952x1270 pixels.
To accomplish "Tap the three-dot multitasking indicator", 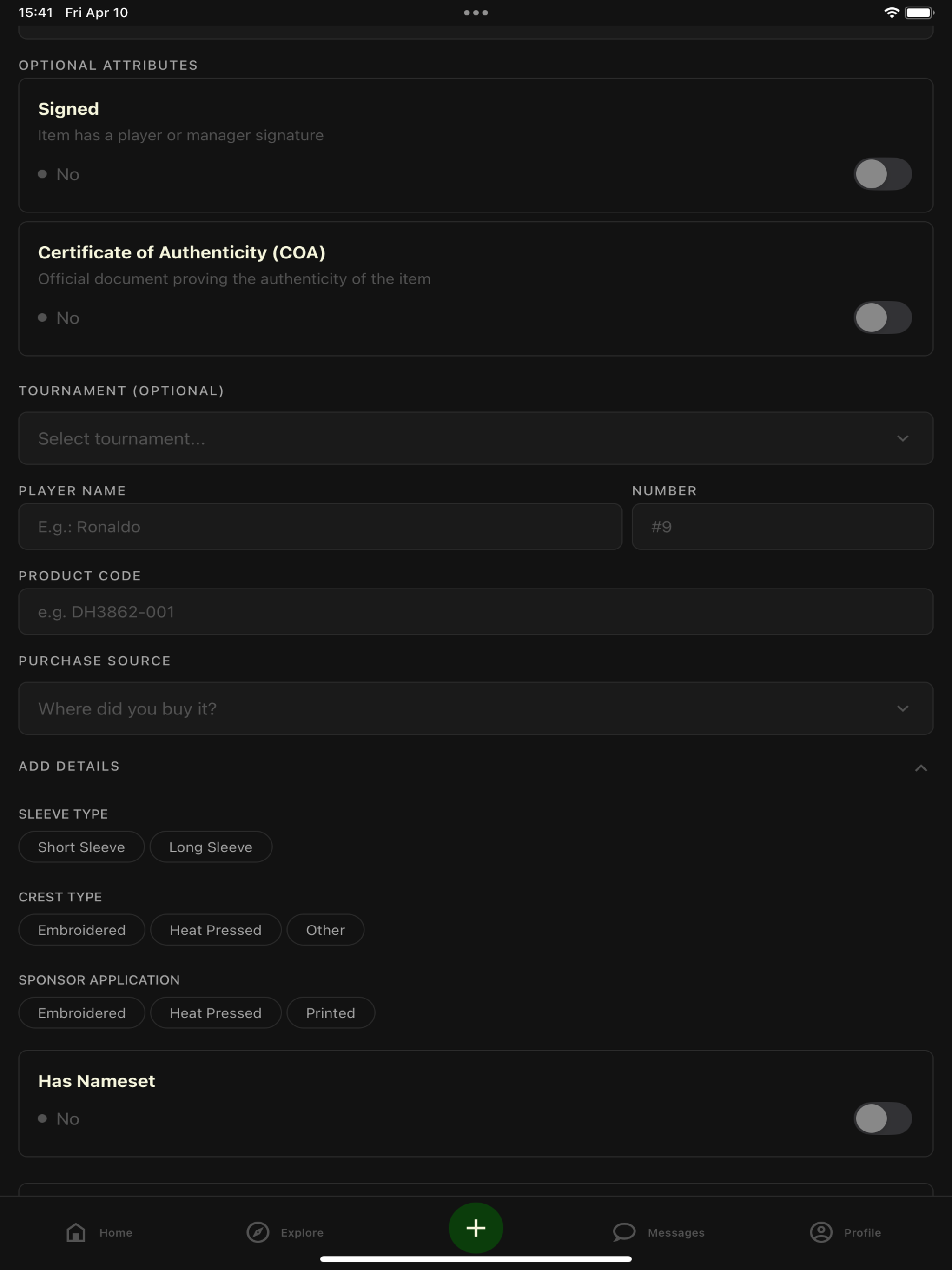I will pyautogui.click(x=476, y=13).
